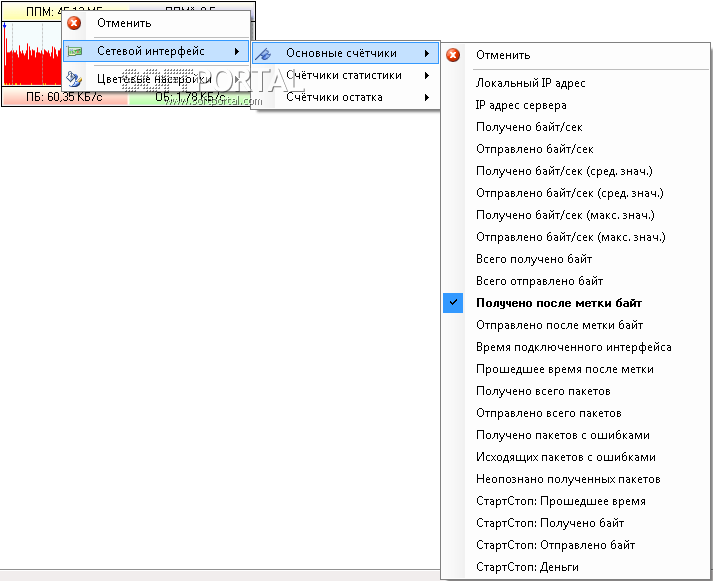
Task: Expand the Счётчики статистики submenu arrow
Action: [x=427, y=75]
